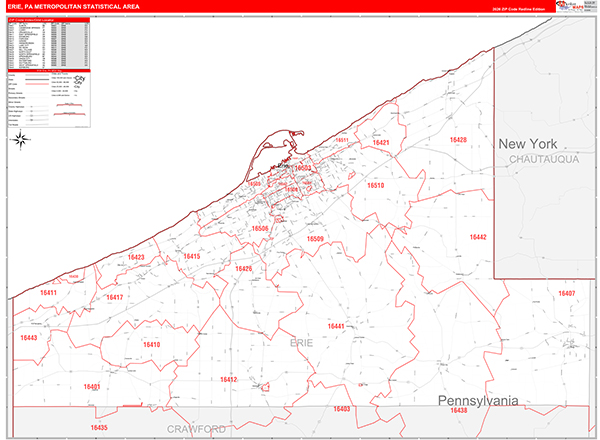Click the 'ERIE, PA METROPOLITAN STATISTICAL AREA' title
Screen dimensions: 600x440
pyautogui.click(x=73, y=7)
